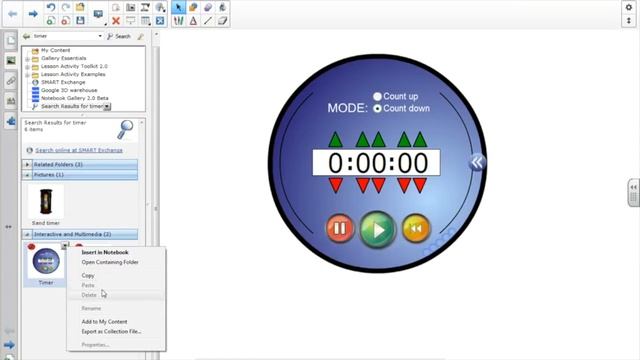Click the 0:00:00 time display
The height and width of the screenshot is (360, 640).
pos(376,163)
